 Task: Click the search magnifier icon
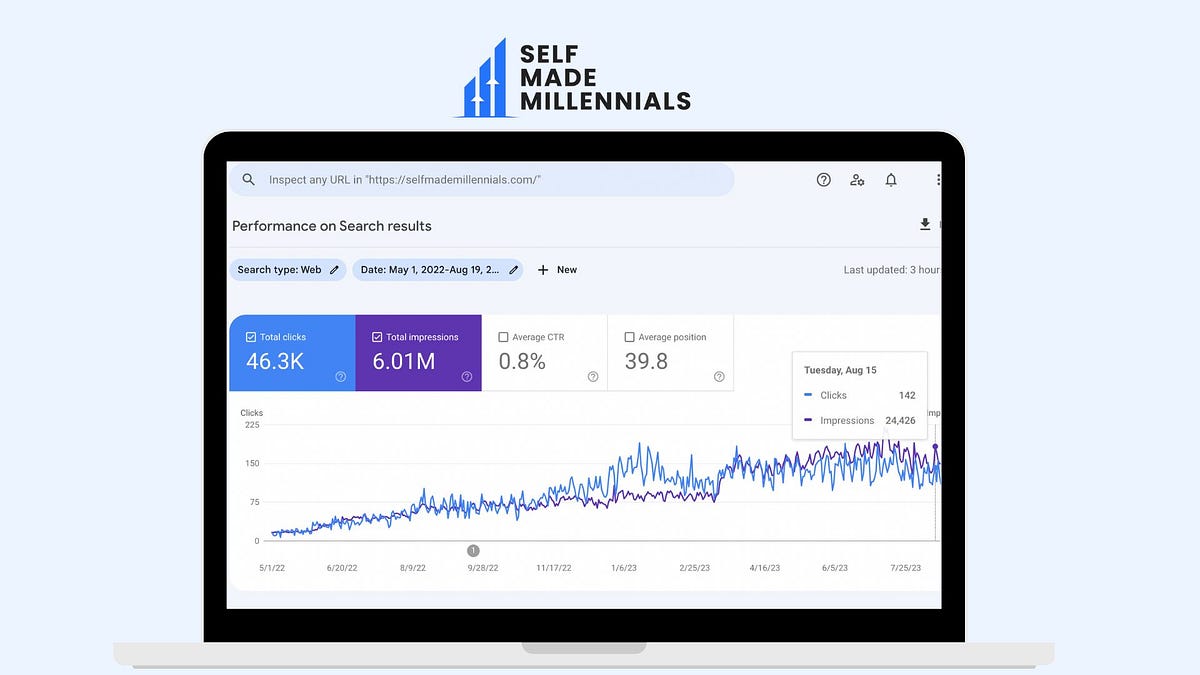click(x=249, y=180)
